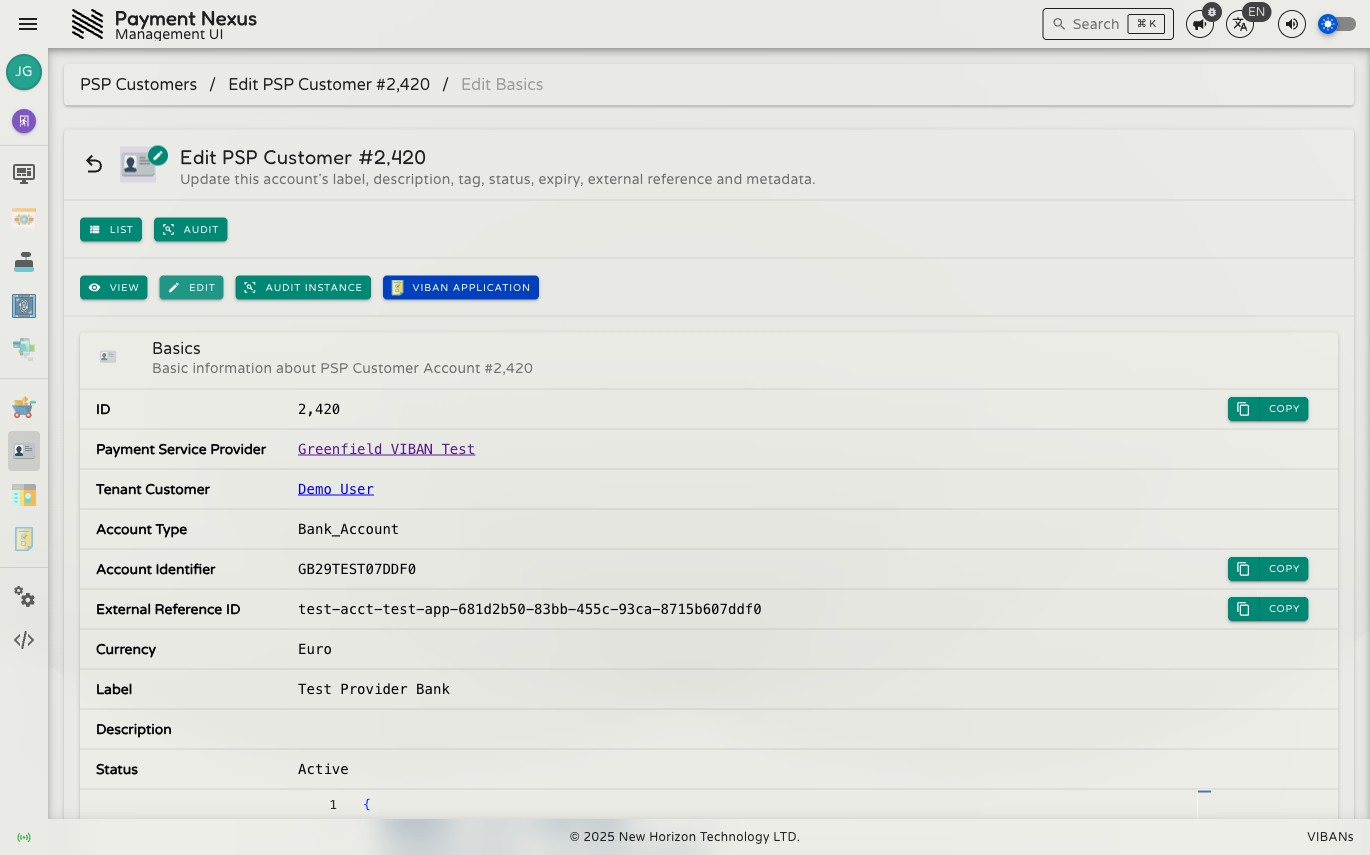This screenshot has height=855, width=1370.
Task: Open the dashboard monitor icon in sidebar
Action: (24, 174)
